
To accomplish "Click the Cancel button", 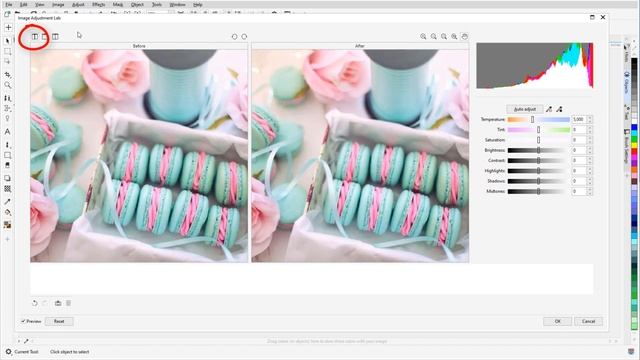I will [x=588, y=321].
